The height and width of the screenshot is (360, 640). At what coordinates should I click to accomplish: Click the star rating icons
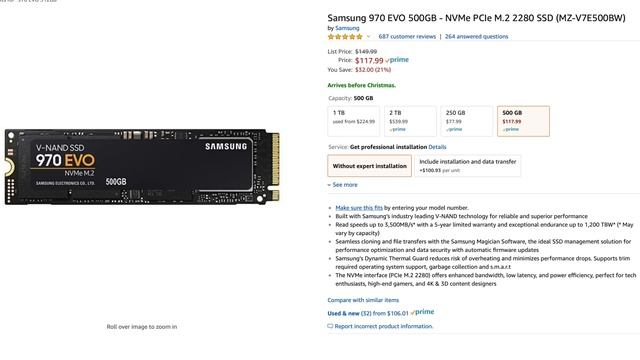pos(345,37)
